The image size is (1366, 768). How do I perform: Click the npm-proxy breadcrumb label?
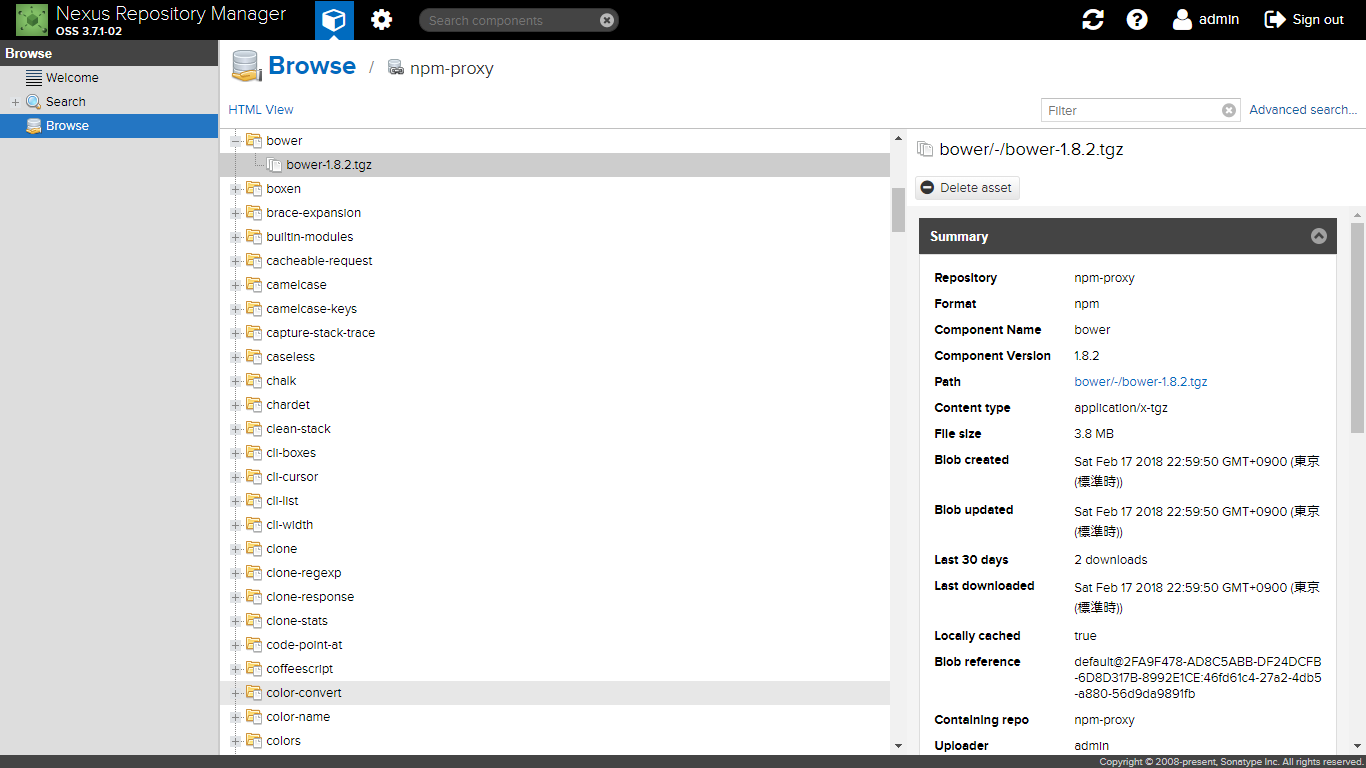452,69
